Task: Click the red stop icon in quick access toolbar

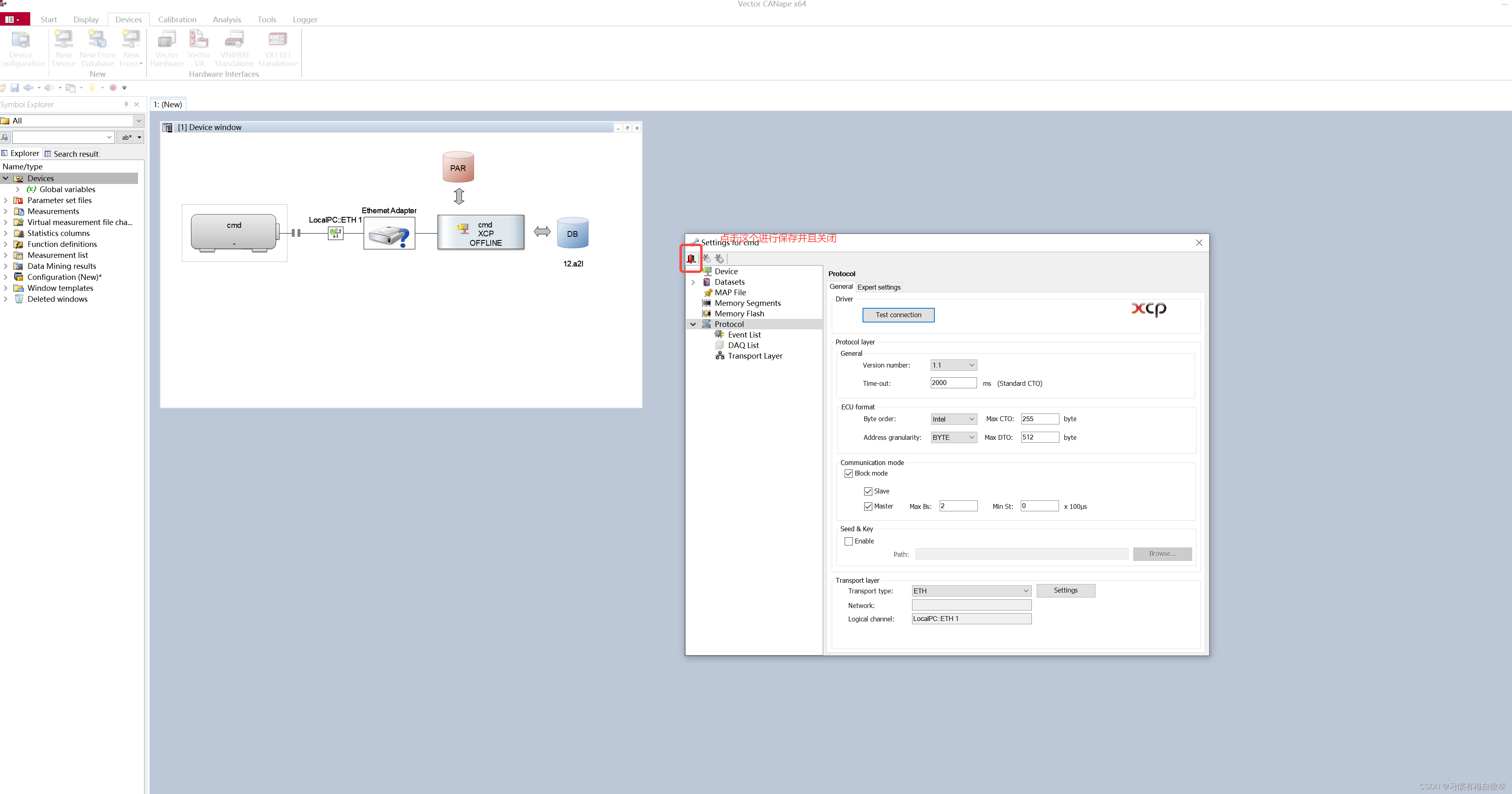Action: 113,87
